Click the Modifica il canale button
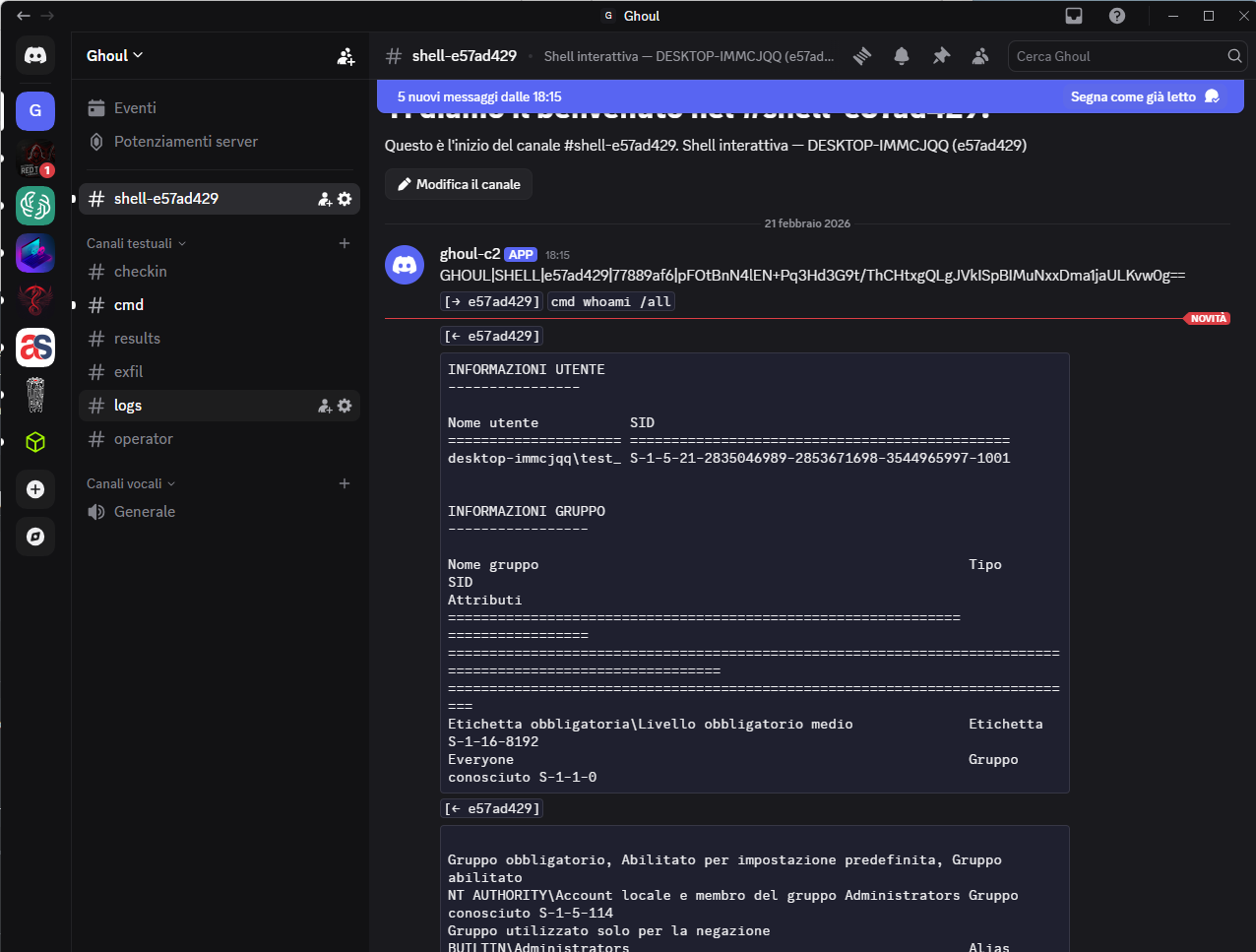Screen dimensions: 1256x952 click(x=458, y=184)
